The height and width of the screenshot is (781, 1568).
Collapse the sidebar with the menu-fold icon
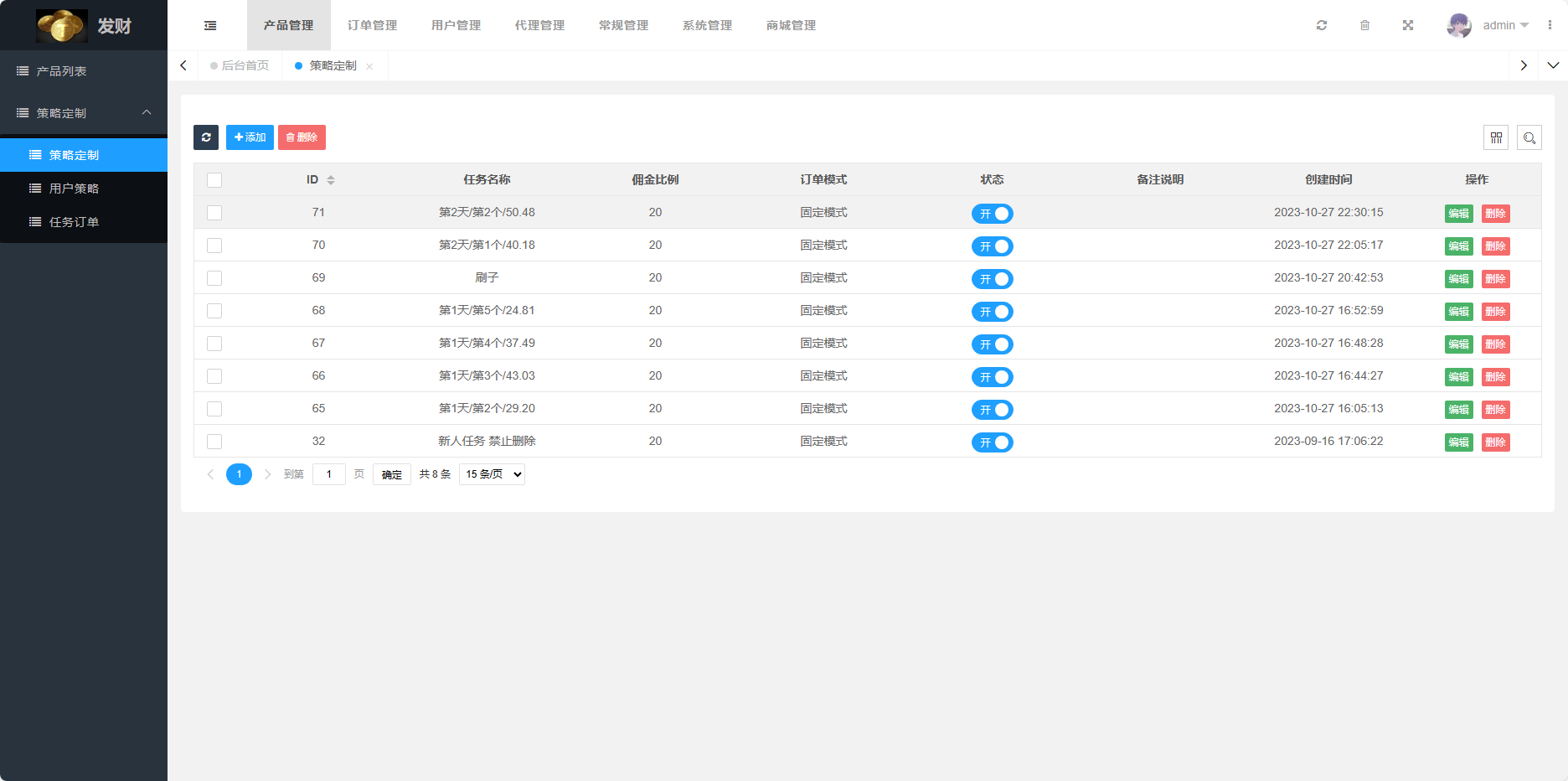click(x=210, y=25)
